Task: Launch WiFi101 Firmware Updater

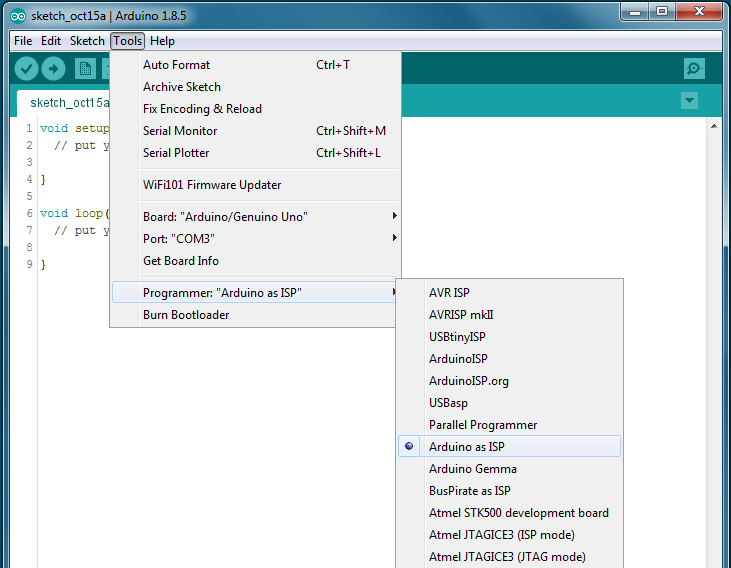Action: (x=255, y=185)
